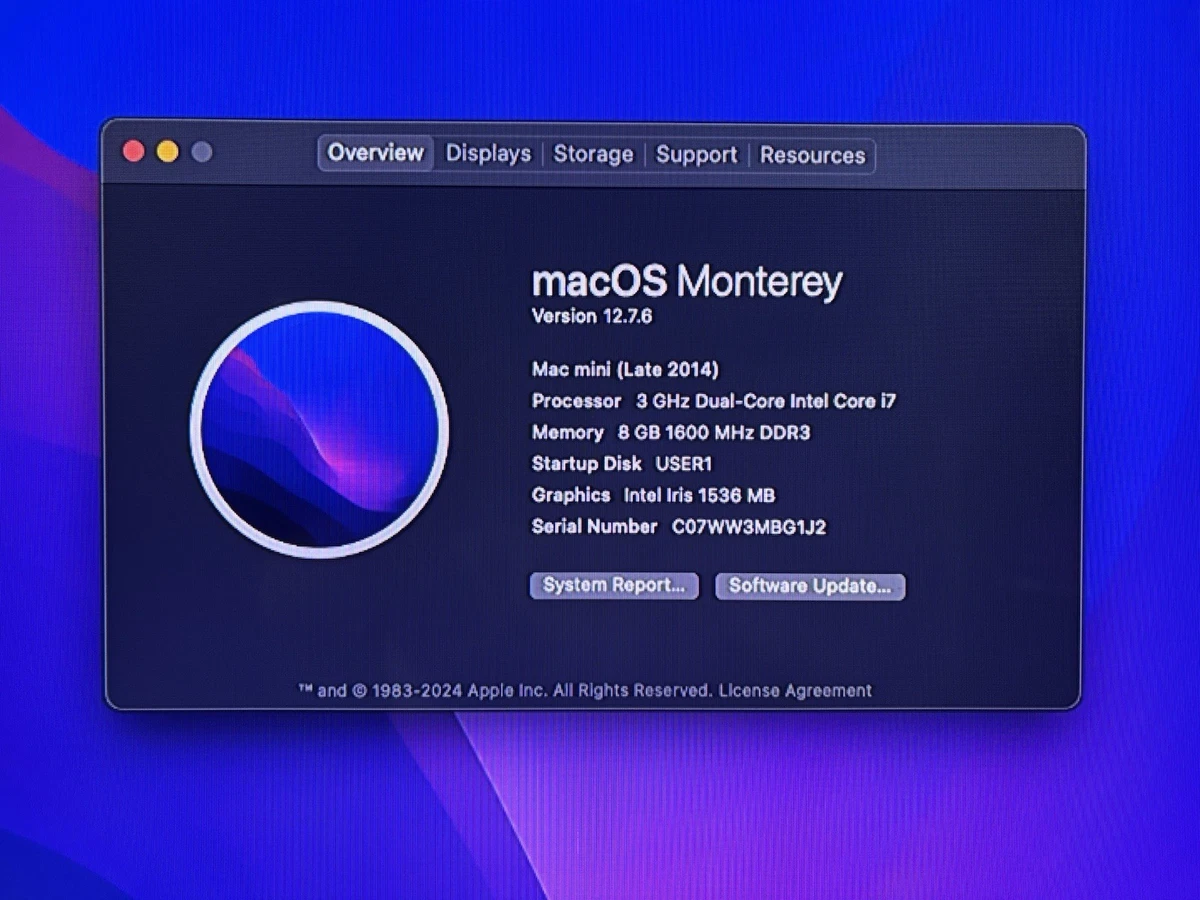Click the USER1 startup disk value

684,464
